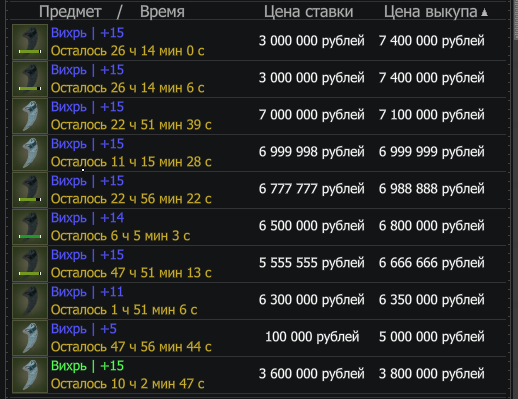Select the green-titled Вихрь +15 item icon
Image resolution: width=518 pixels, height=399 pixels.
[x=30, y=375]
